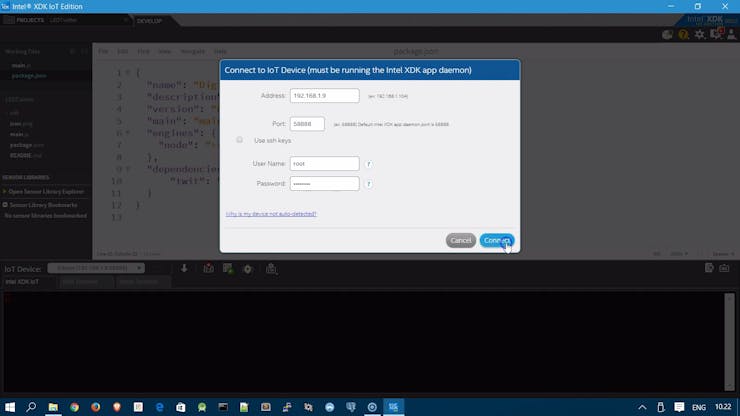Collapse code fold arrow at line 9

pyautogui.click(x=127, y=169)
